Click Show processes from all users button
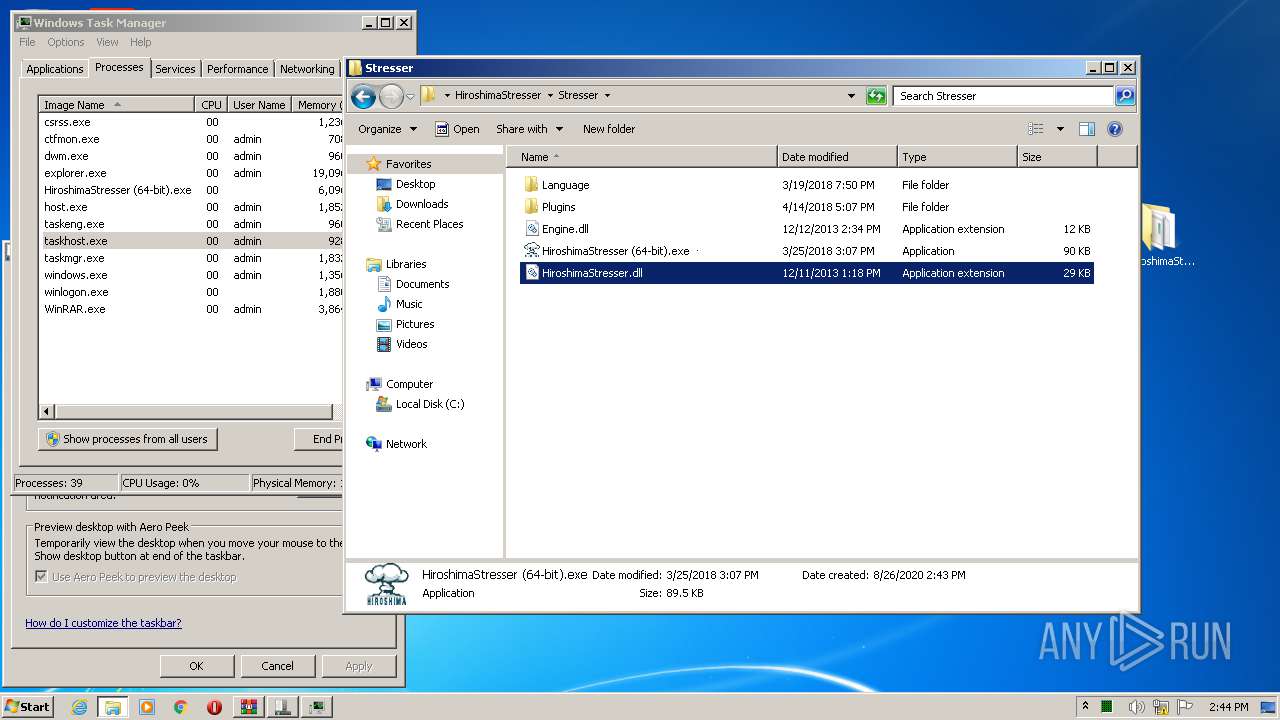Viewport: 1280px width, 720px height. click(128, 439)
